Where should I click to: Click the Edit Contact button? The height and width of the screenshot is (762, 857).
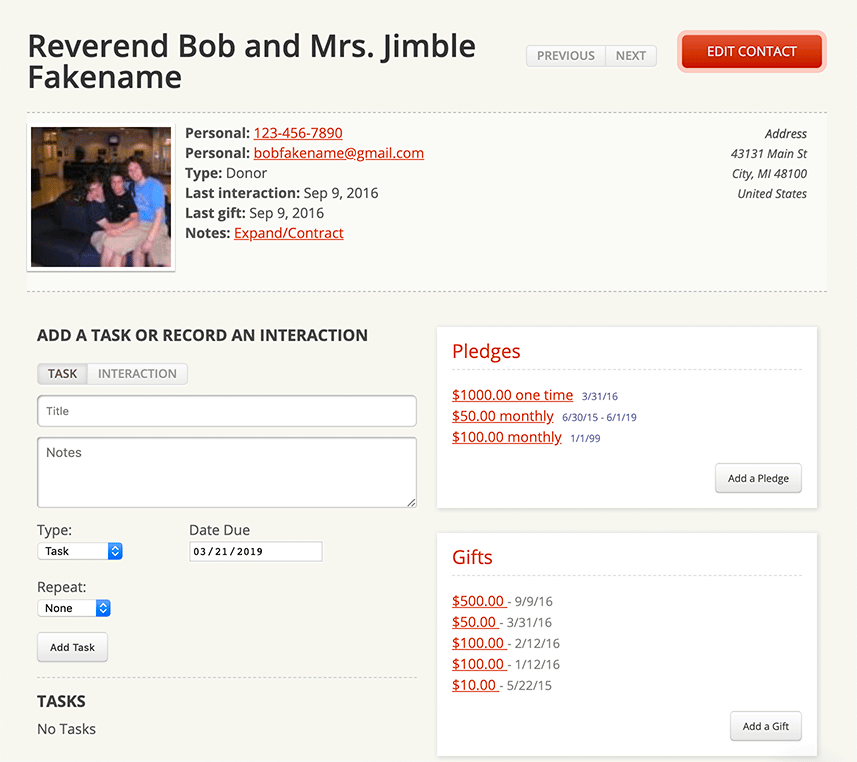pyautogui.click(x=751, y=52)
